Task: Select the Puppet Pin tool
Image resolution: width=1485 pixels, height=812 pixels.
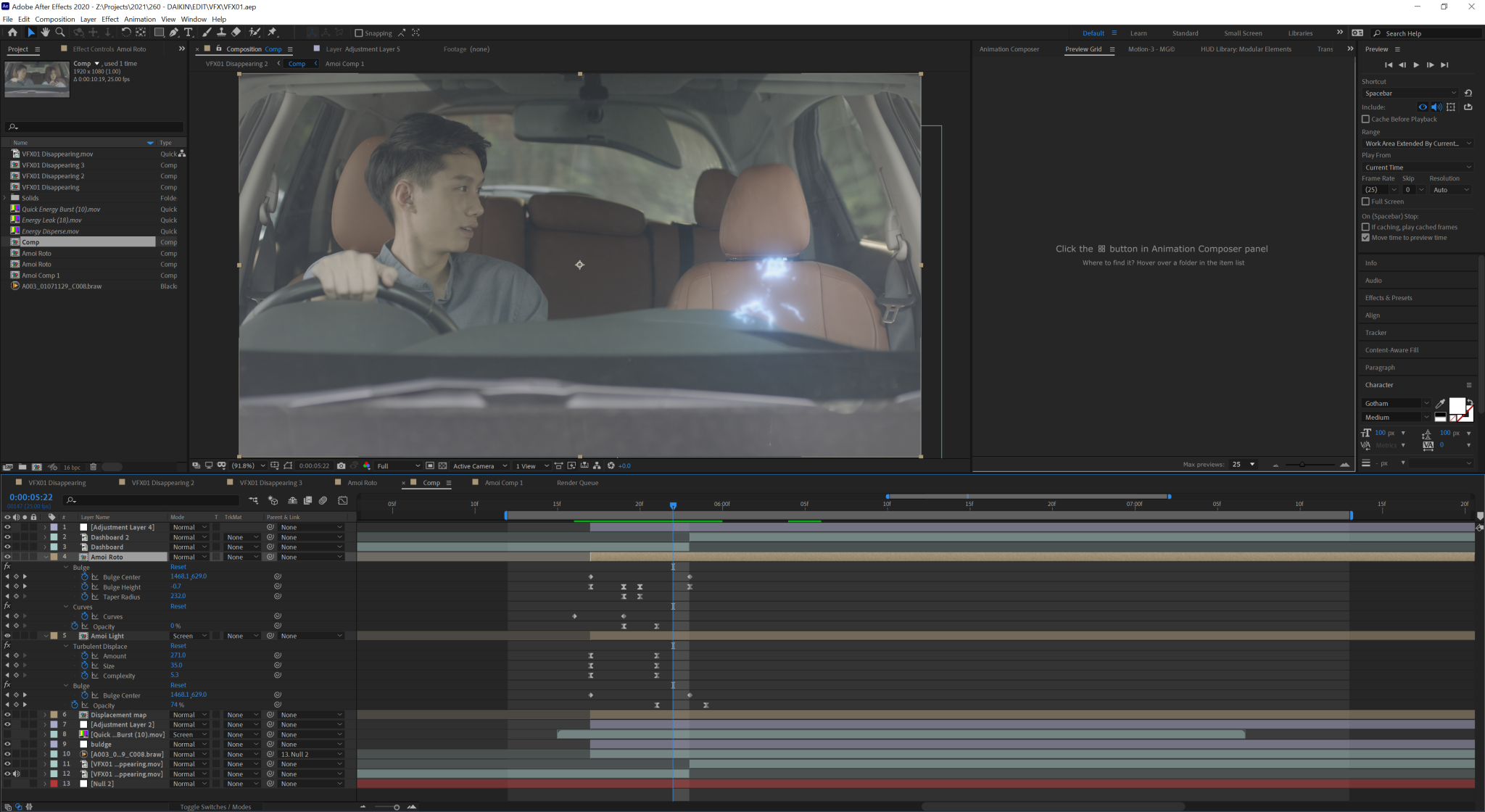Action: [x=273, y=33]
